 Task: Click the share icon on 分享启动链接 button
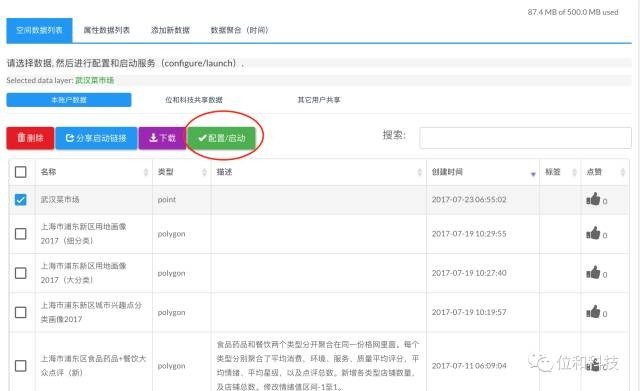pyautogui.click(x=70, y=138)
